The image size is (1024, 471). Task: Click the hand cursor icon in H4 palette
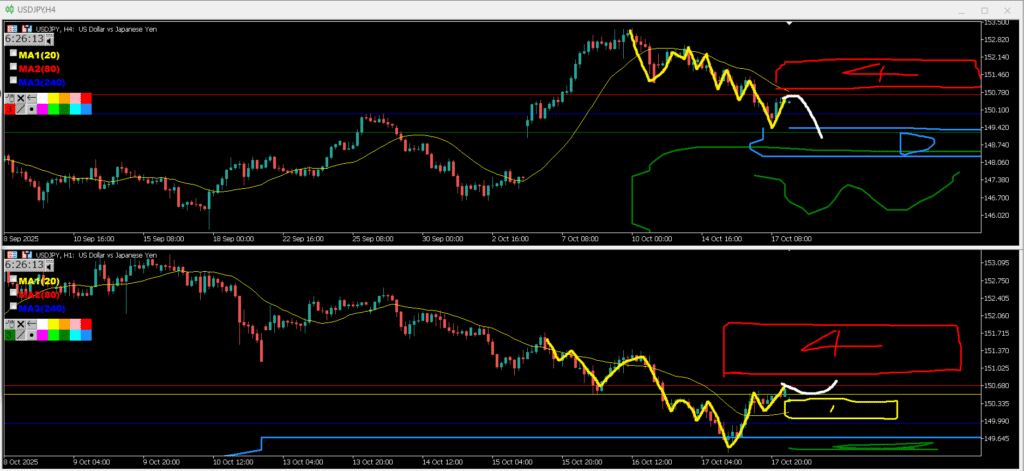pos(10,98)
